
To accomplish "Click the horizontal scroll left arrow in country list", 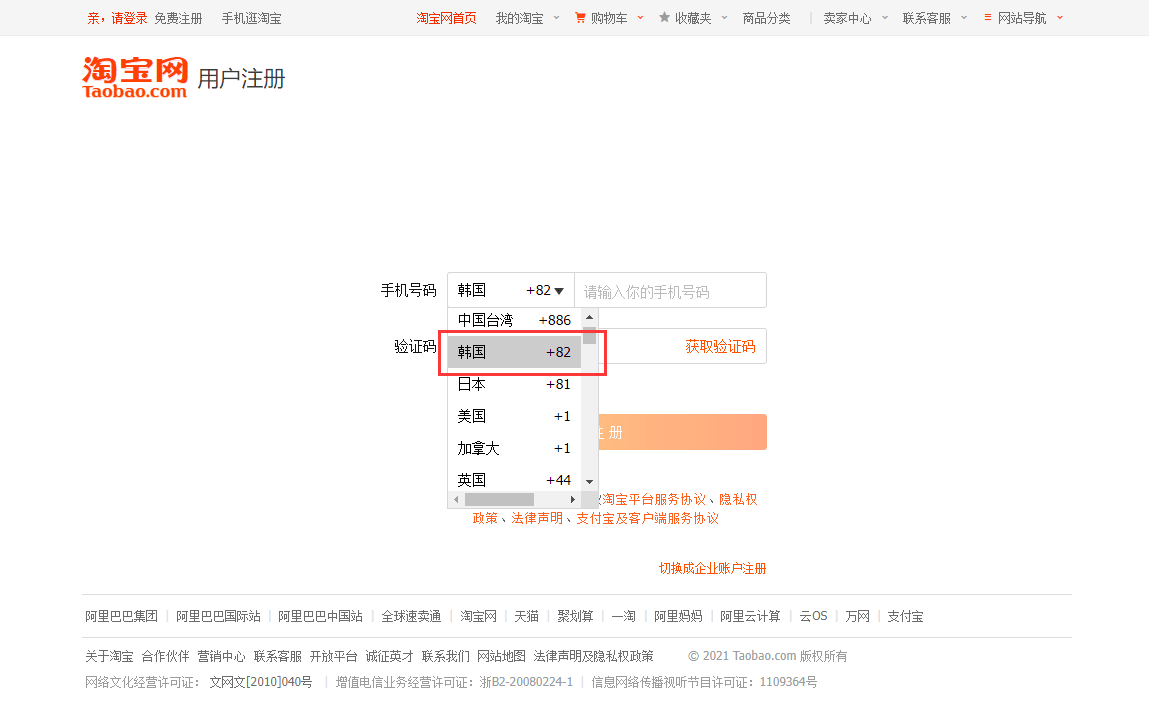I will point(457,499).
